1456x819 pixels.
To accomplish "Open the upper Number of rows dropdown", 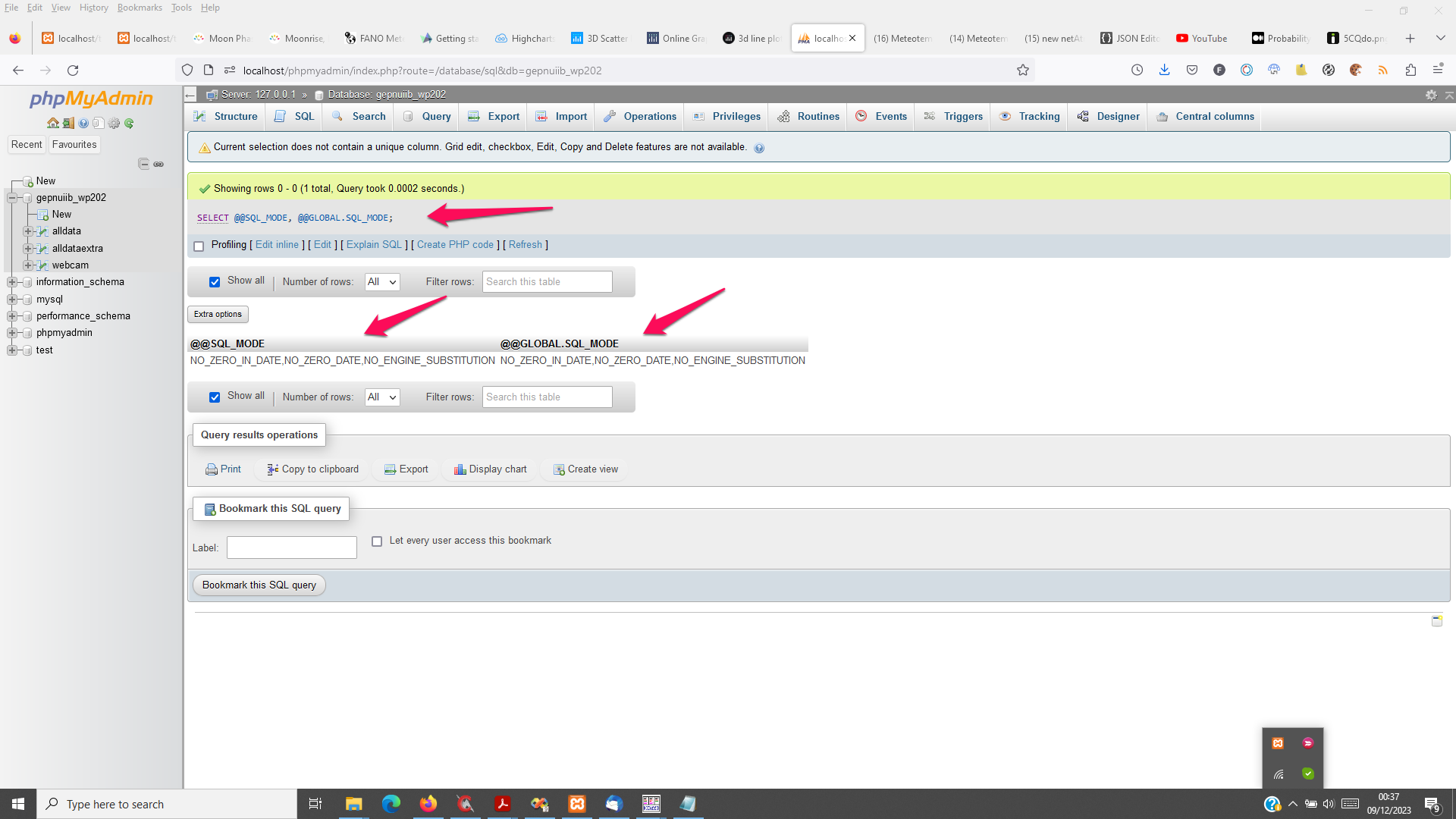I will coord(381,282).
